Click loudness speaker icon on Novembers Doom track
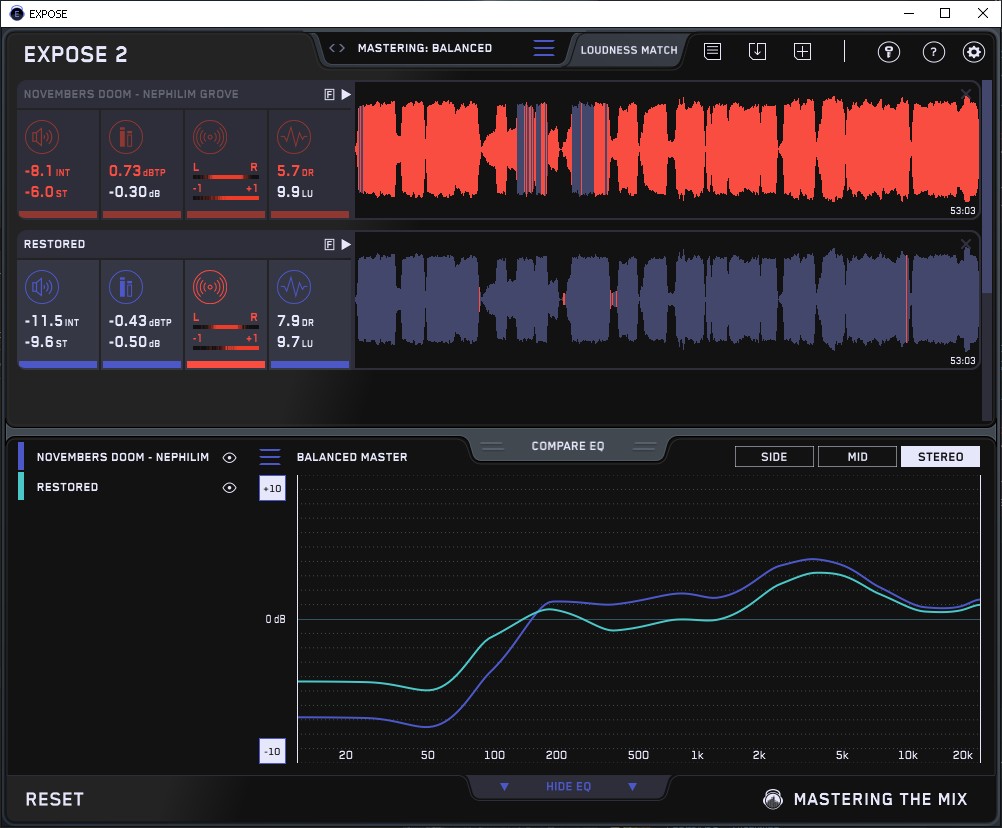The height and width of the screenshot is (828, 1002). pos(42,137)
